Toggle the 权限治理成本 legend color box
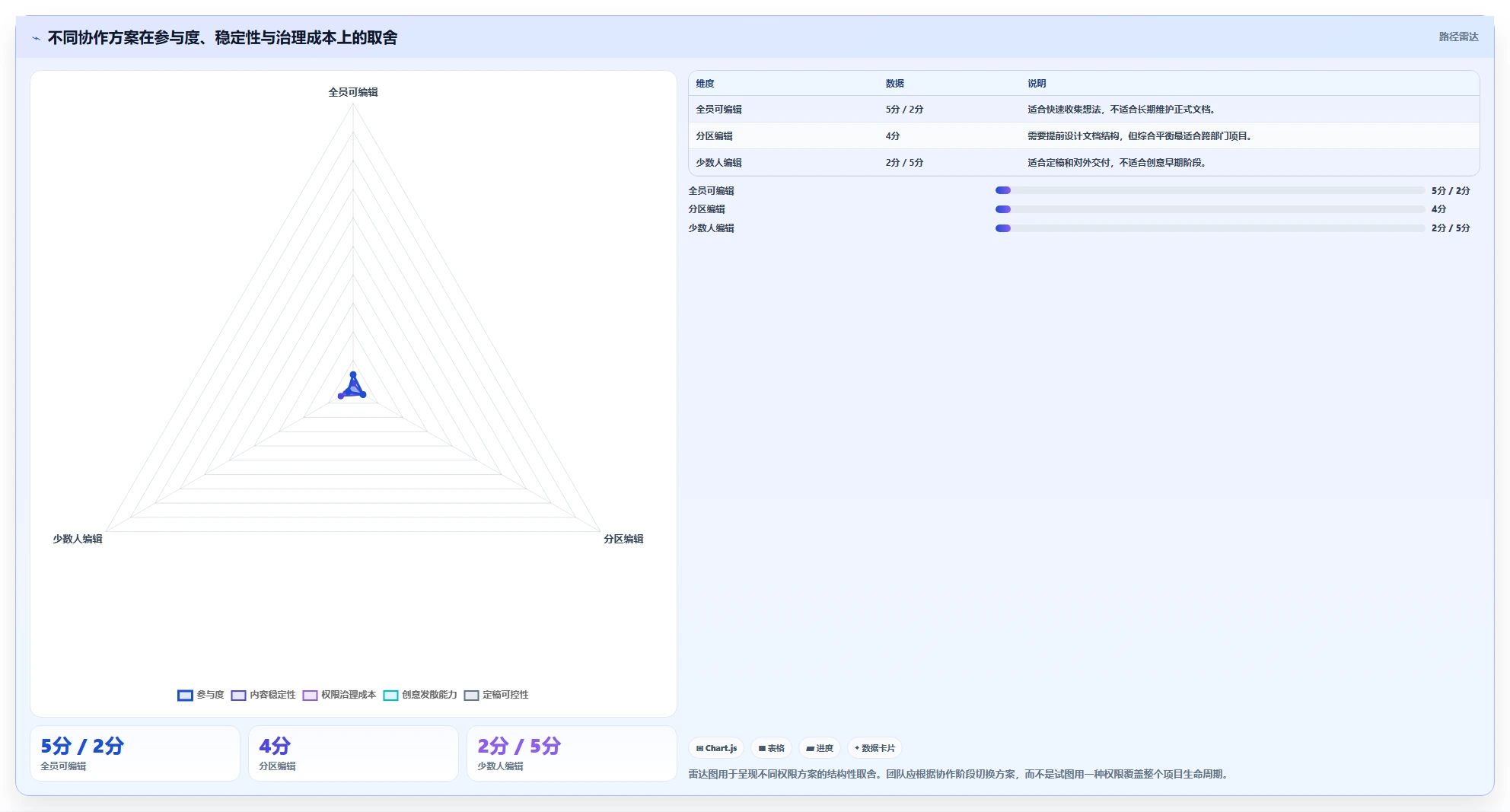This screenshot has width=1510, height=812. (310, 695)
